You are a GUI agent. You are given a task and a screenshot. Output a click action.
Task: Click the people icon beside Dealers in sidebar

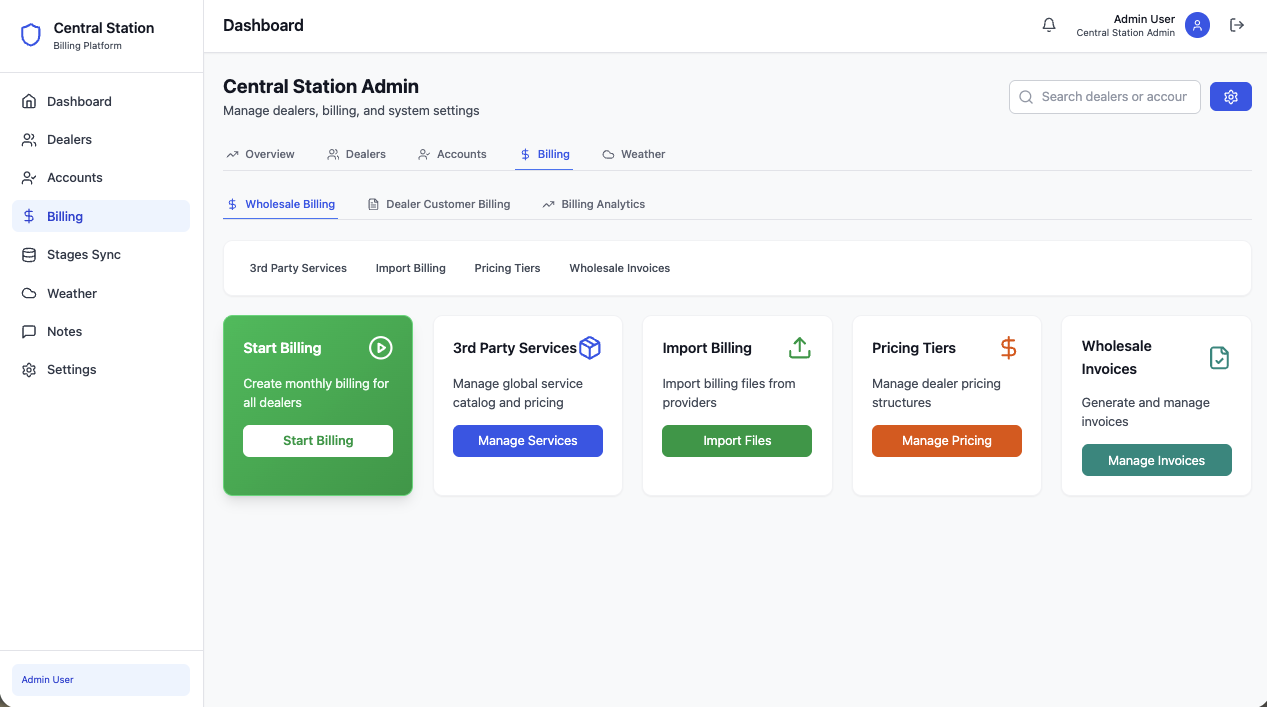(x=29, y=139)
